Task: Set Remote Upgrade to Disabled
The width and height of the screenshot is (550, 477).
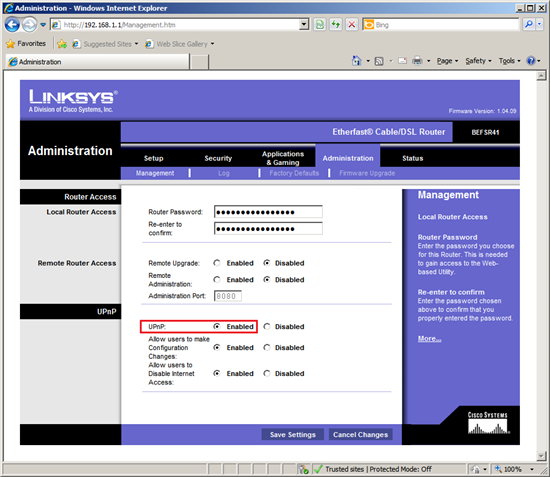Action: pyautogui.click(x=267, y=263)
